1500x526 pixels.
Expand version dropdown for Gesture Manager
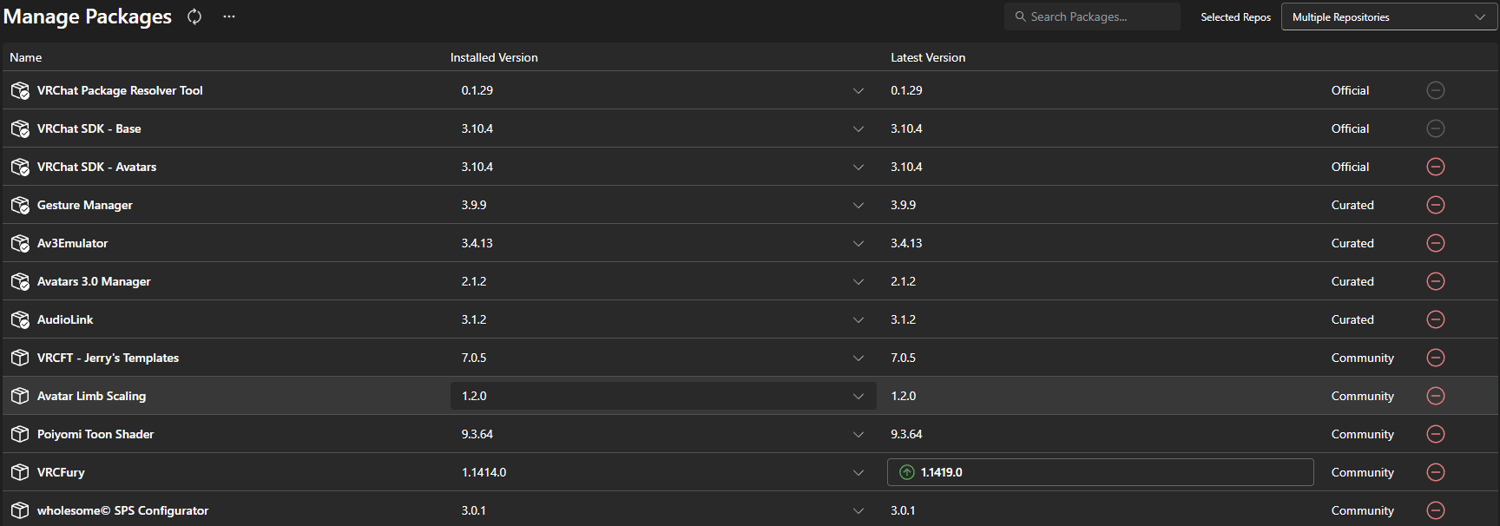(858, 205)
